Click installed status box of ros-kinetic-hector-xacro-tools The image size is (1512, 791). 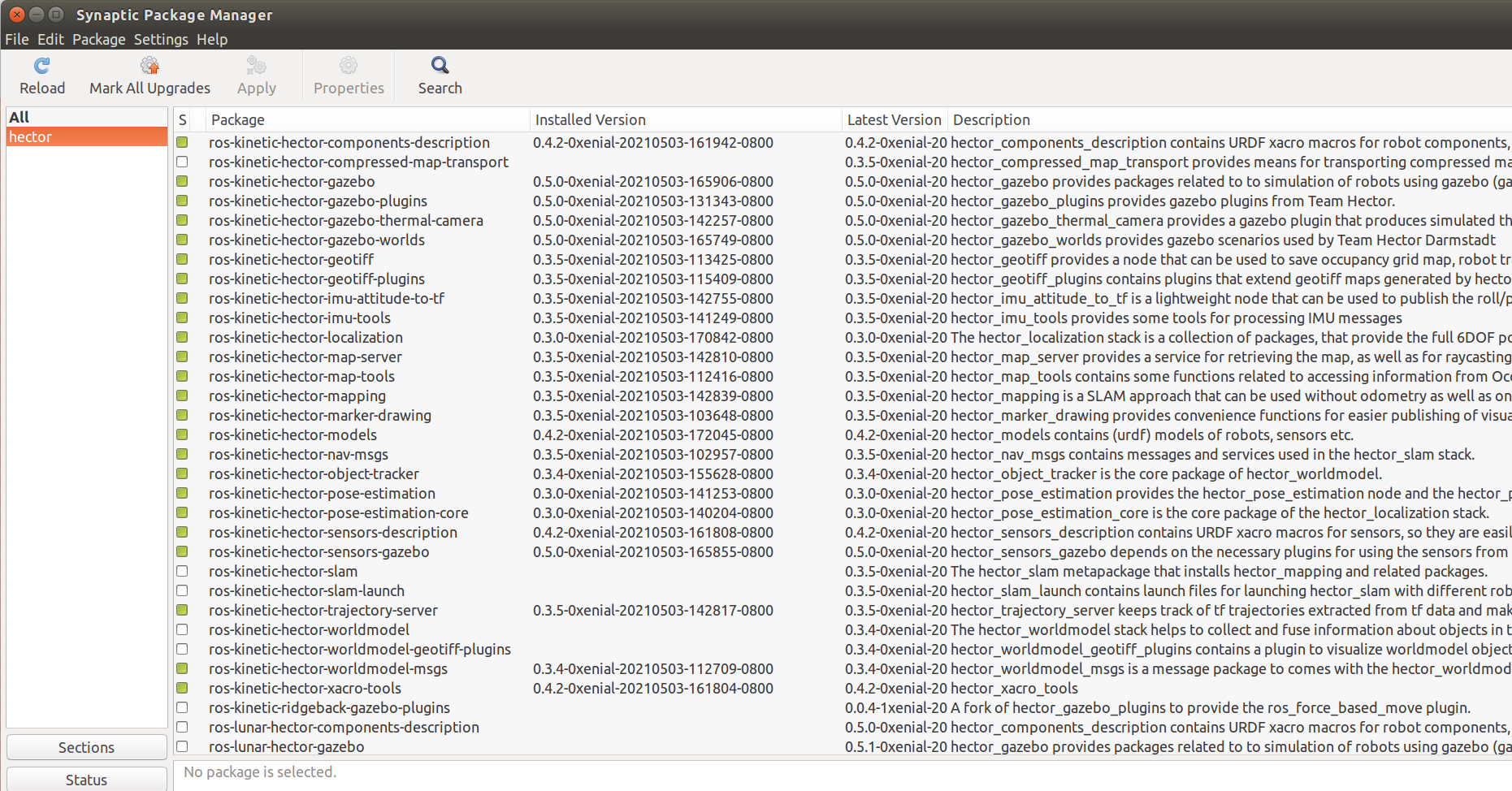(182, 688)
